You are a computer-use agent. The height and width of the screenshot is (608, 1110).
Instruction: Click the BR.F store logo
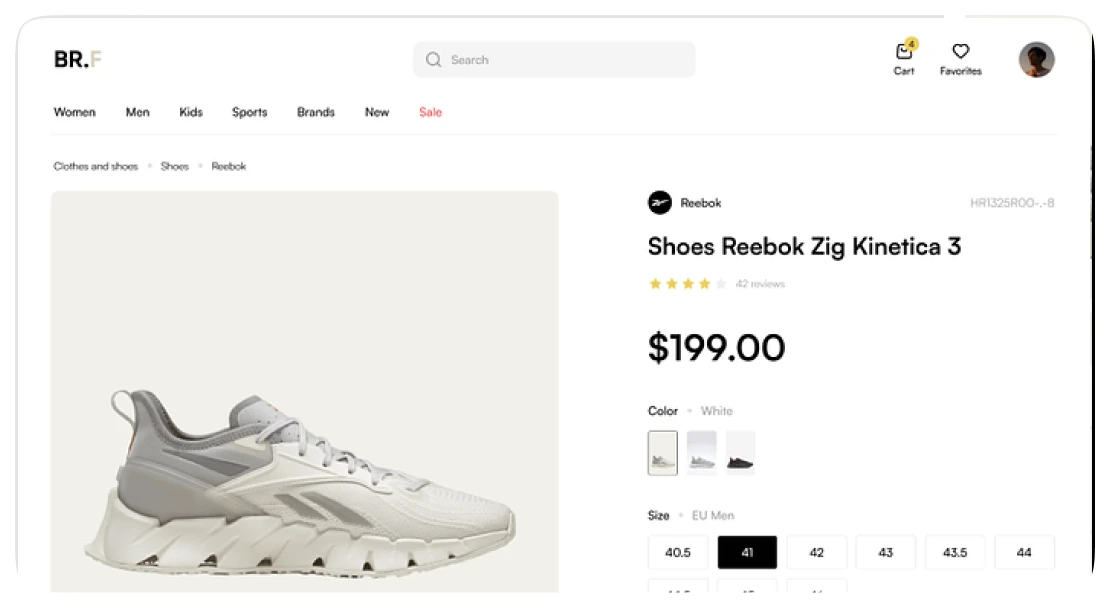click(78, 60)
